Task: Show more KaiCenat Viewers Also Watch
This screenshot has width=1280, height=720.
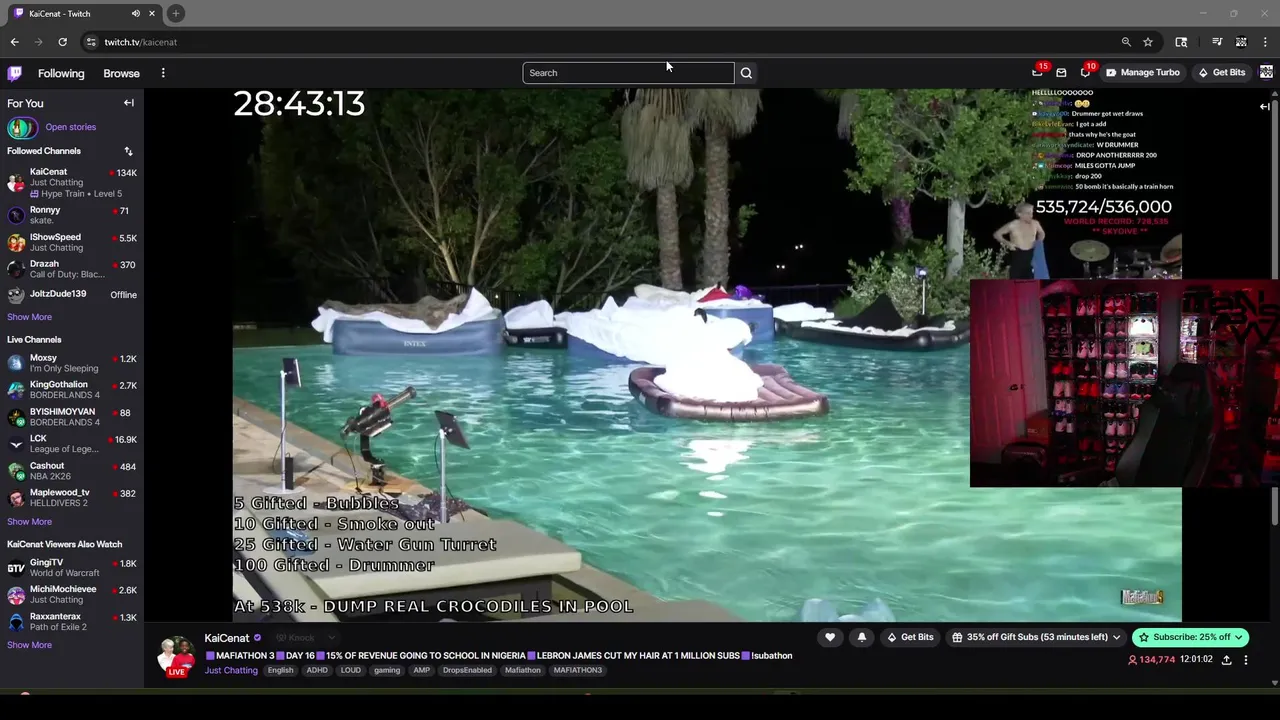Action: (29, 645)
